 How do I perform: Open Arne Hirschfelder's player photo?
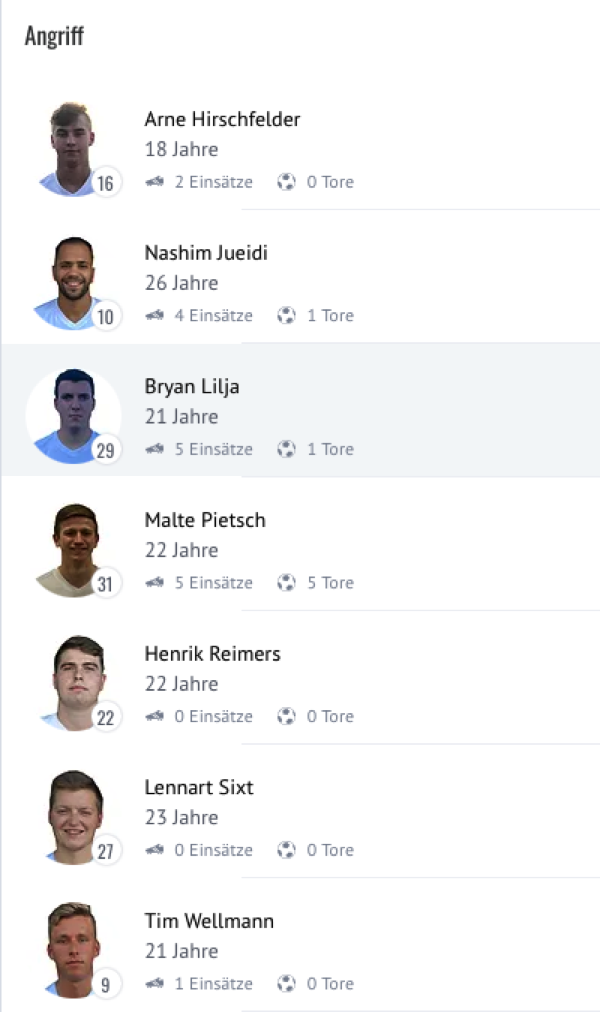click(x=72, y=148)
